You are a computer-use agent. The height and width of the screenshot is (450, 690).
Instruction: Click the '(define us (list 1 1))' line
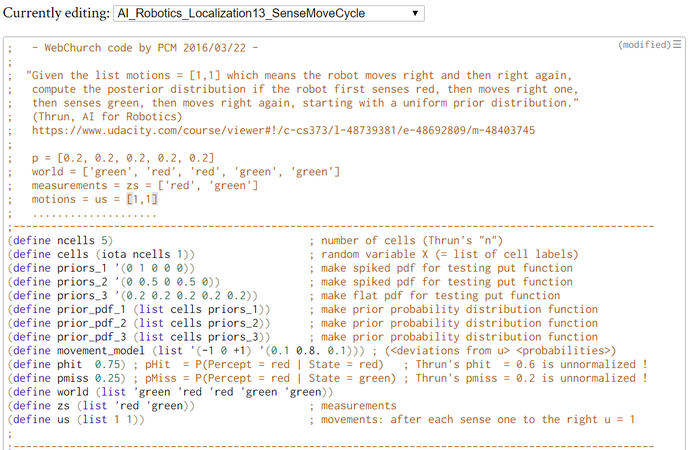(76, 419)
